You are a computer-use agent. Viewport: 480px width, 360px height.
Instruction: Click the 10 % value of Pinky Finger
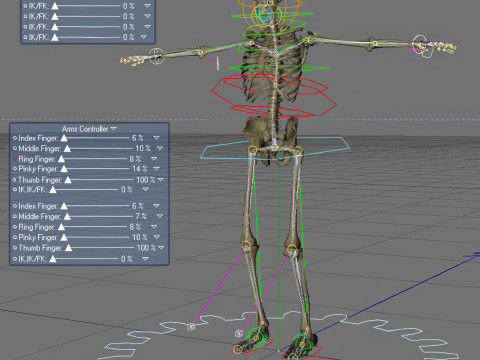(x=140, y=237)
